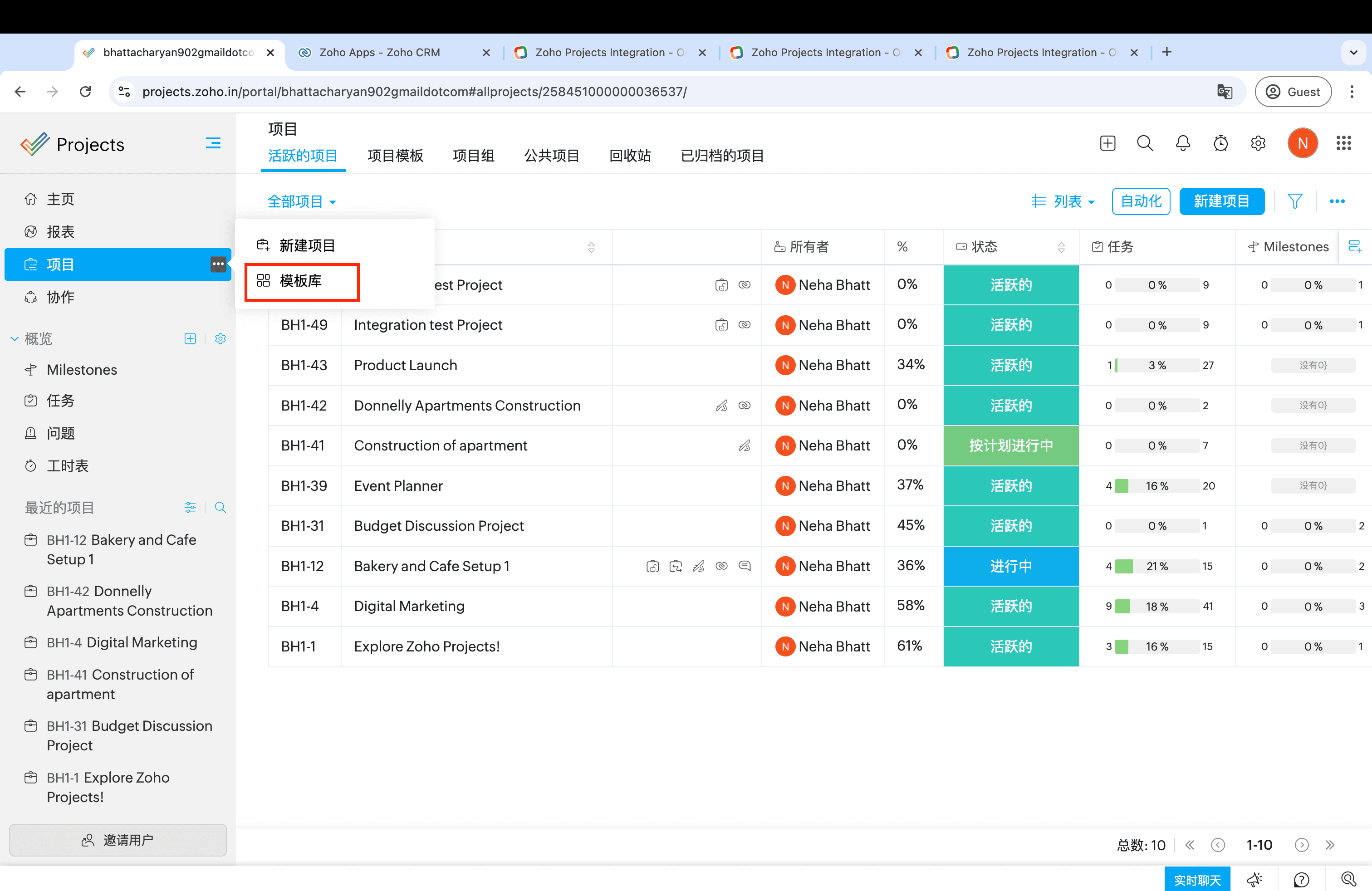Expand the 全部项目 dropdown
The image size is (1372, 891).
point(302,202)
